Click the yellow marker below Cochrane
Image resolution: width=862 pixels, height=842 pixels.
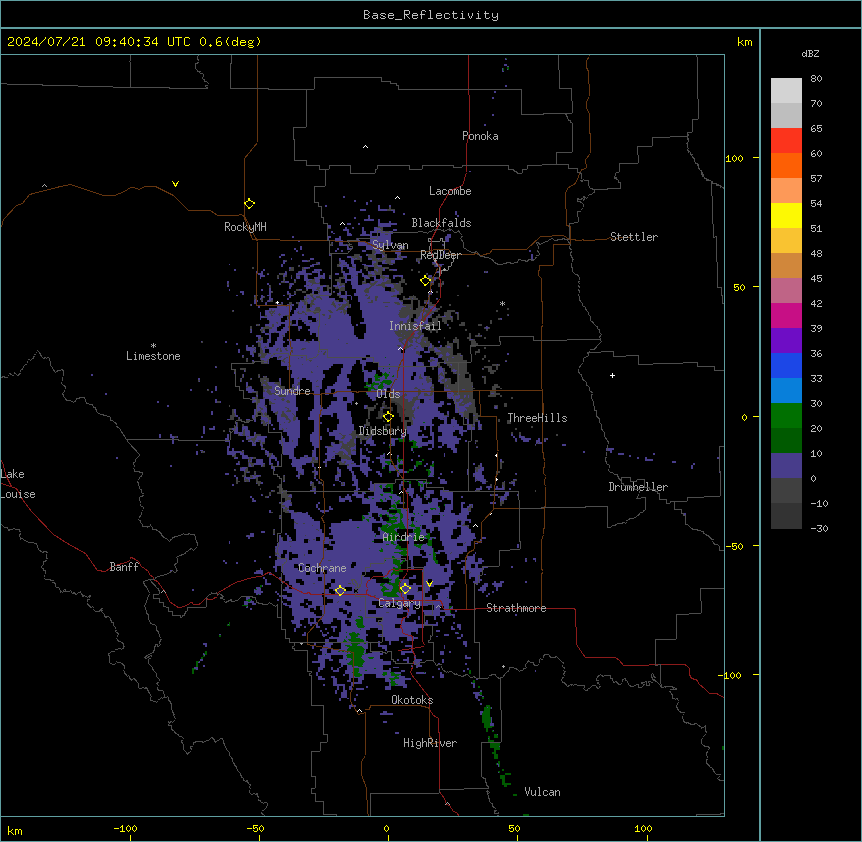point(340,590)
